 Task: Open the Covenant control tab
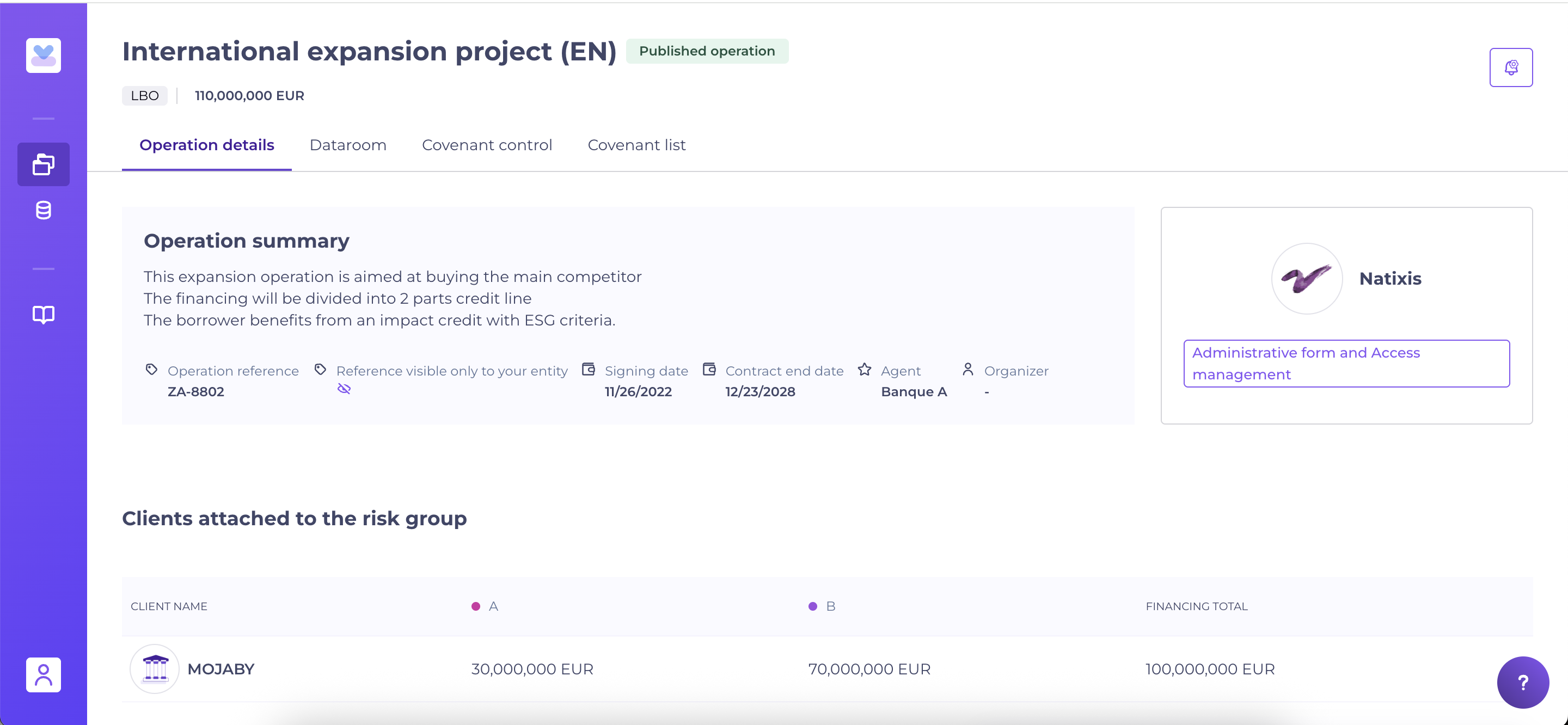tap(487, 145)
